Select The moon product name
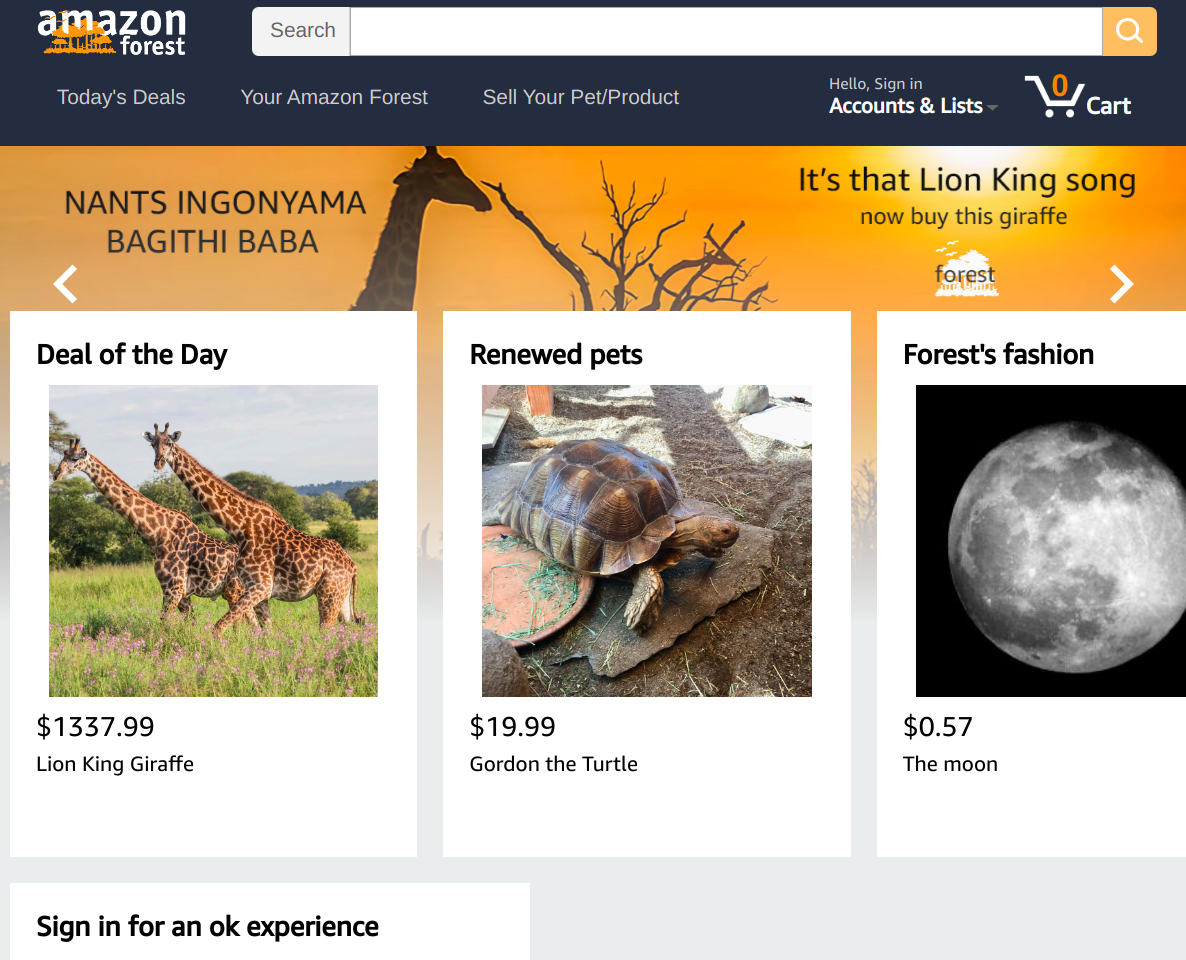This screenshot has width=1186, height=960. tap(950, 764)
